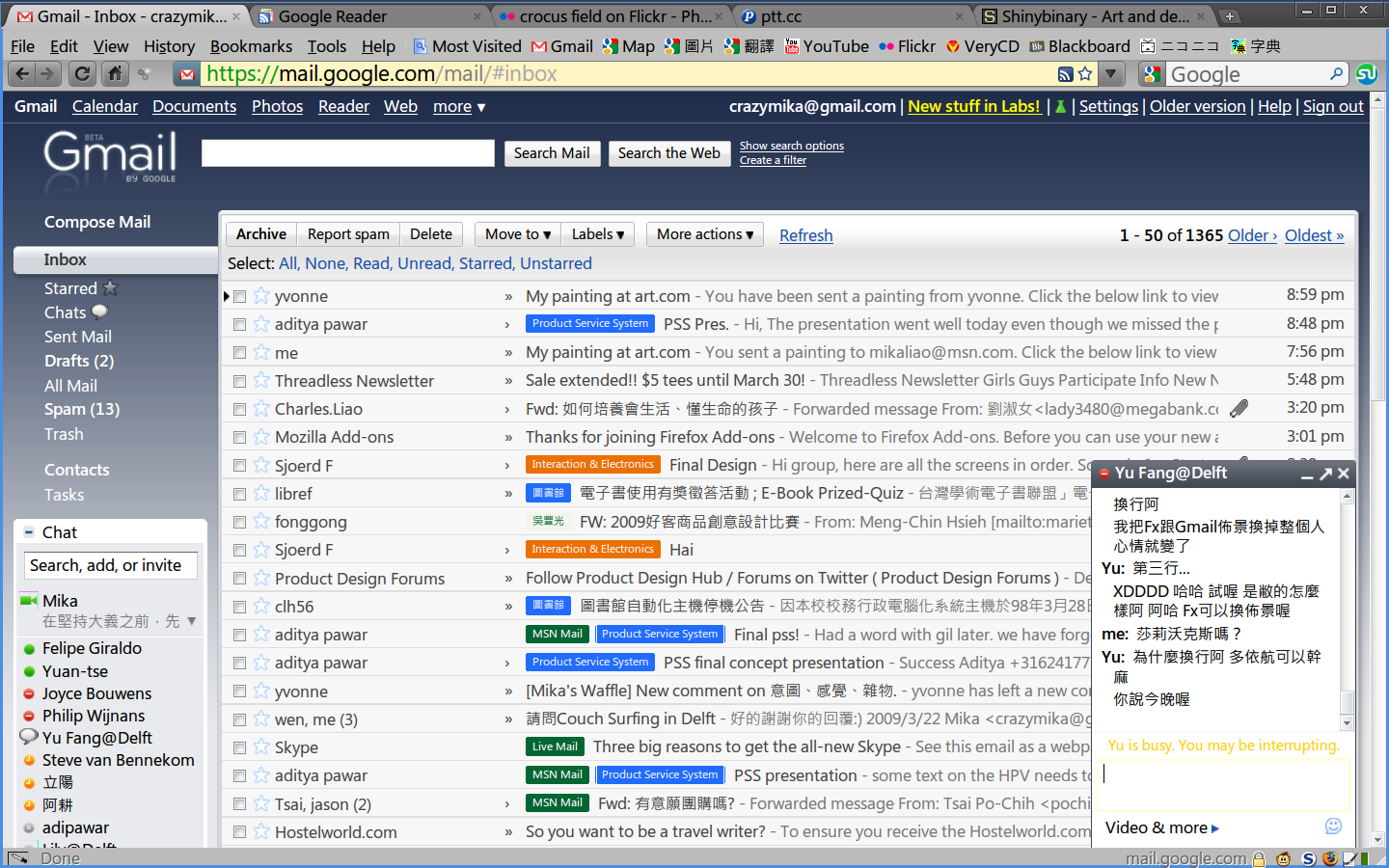Image resolution: width=1389 pixels, height=868 pixels.
Task: Star the Threadless Newsletter email
Action: coord(261,381)
